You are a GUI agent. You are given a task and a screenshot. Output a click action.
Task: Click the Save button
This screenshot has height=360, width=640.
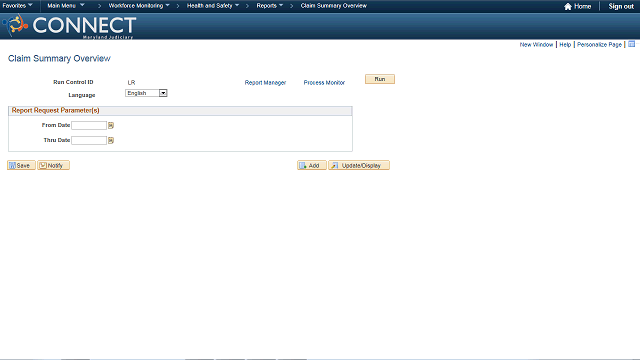[21, 165]
